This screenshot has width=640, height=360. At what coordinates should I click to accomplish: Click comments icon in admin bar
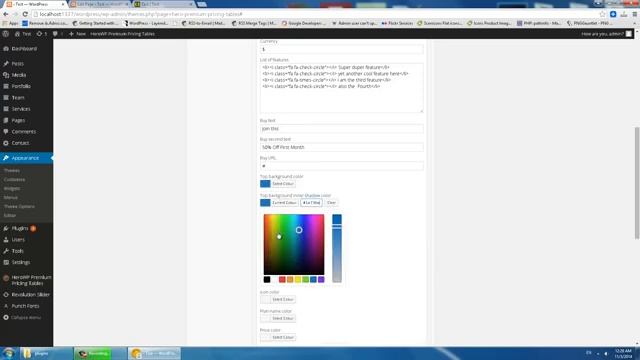(55, 34)
